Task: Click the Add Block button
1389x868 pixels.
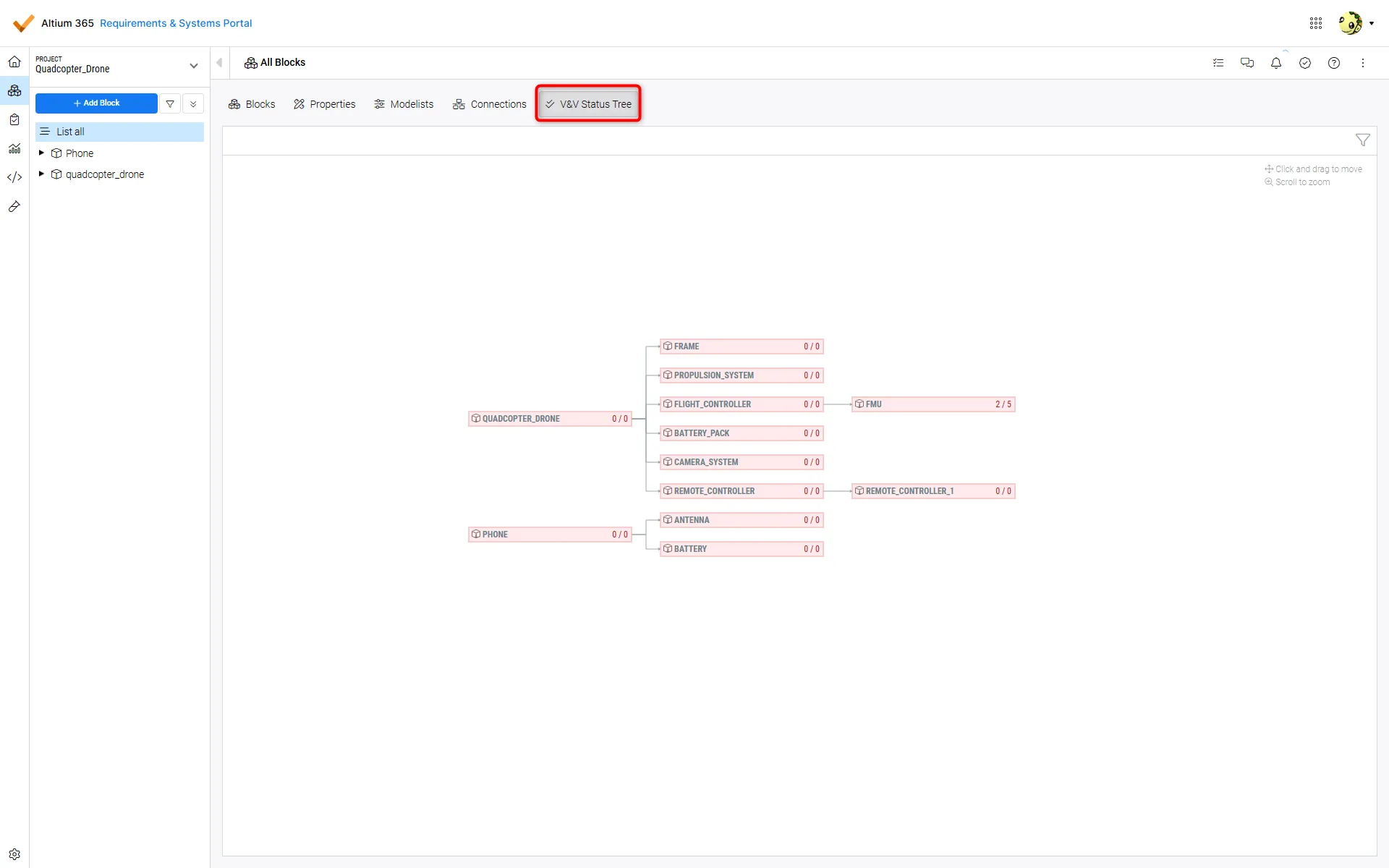Action: (x=96, y=103)
